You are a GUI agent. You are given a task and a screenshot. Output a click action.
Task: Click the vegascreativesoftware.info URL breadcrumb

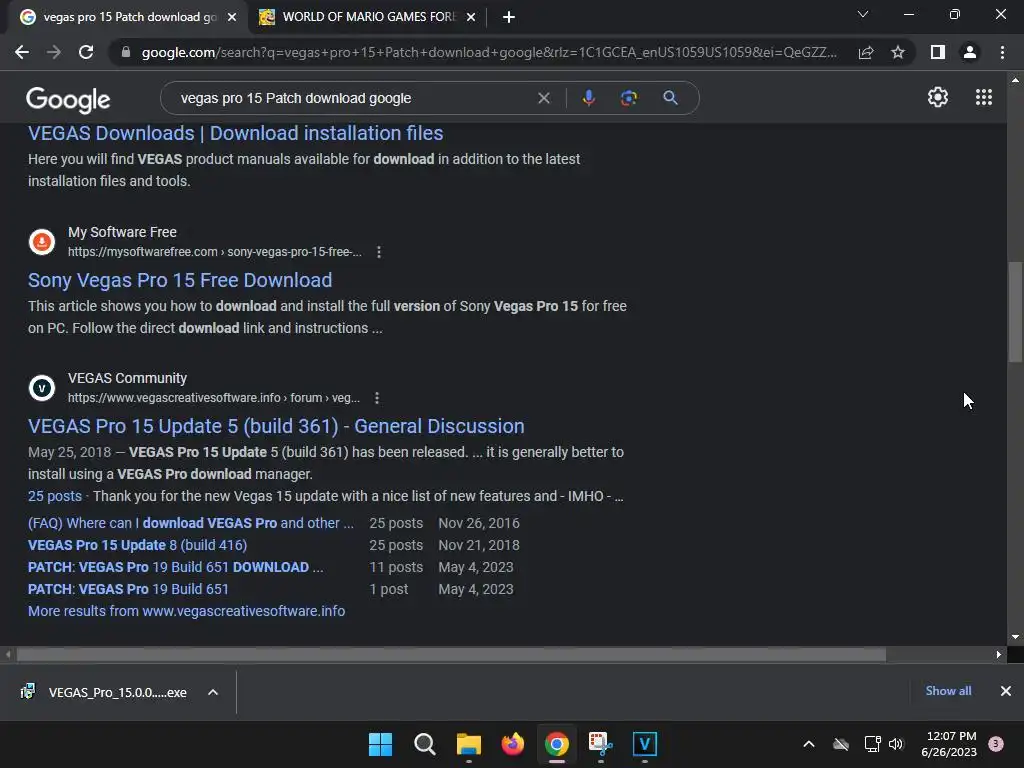(x=214, y=398)
